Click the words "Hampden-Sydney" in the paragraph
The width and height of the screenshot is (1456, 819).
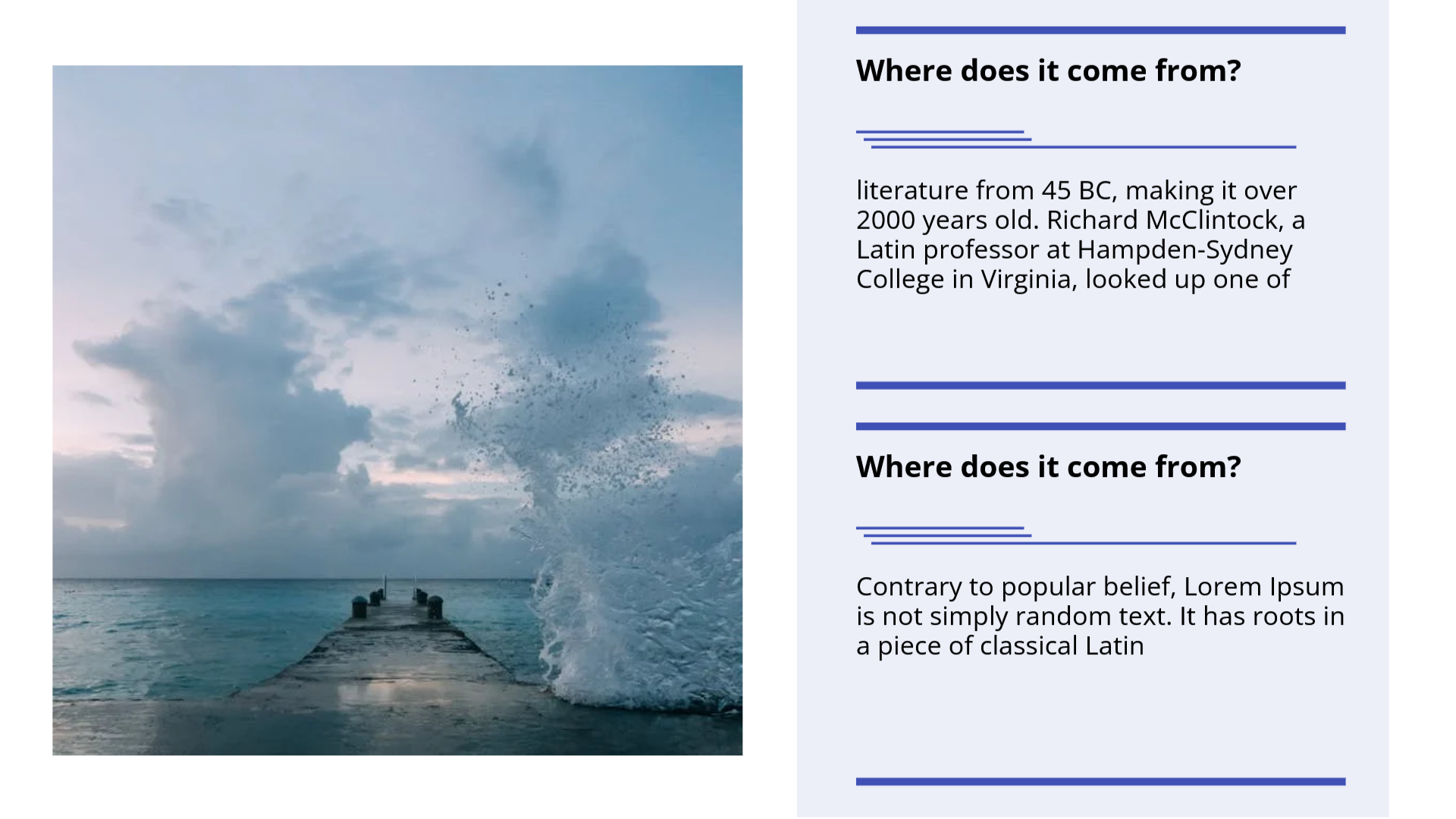click(x=1185, y=249)
